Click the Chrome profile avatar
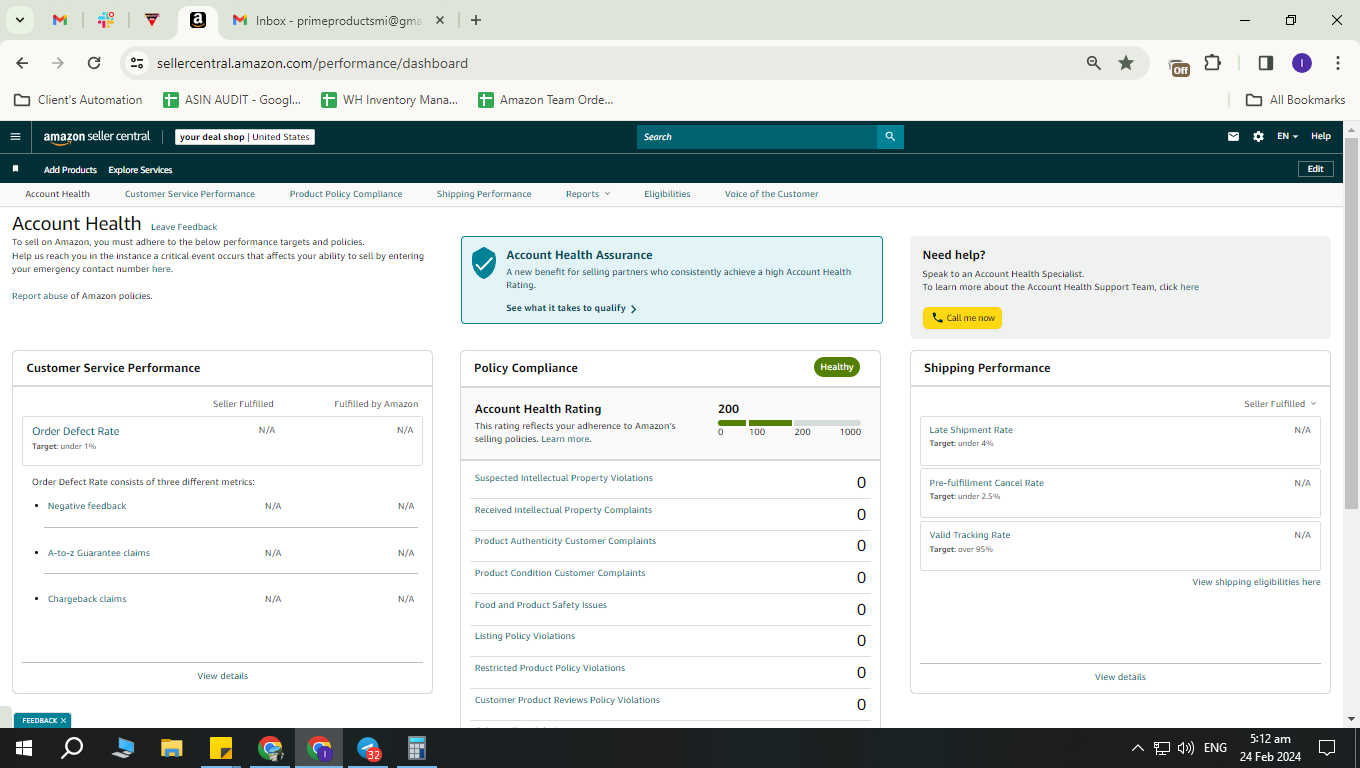 click(x=1301, y=63)
